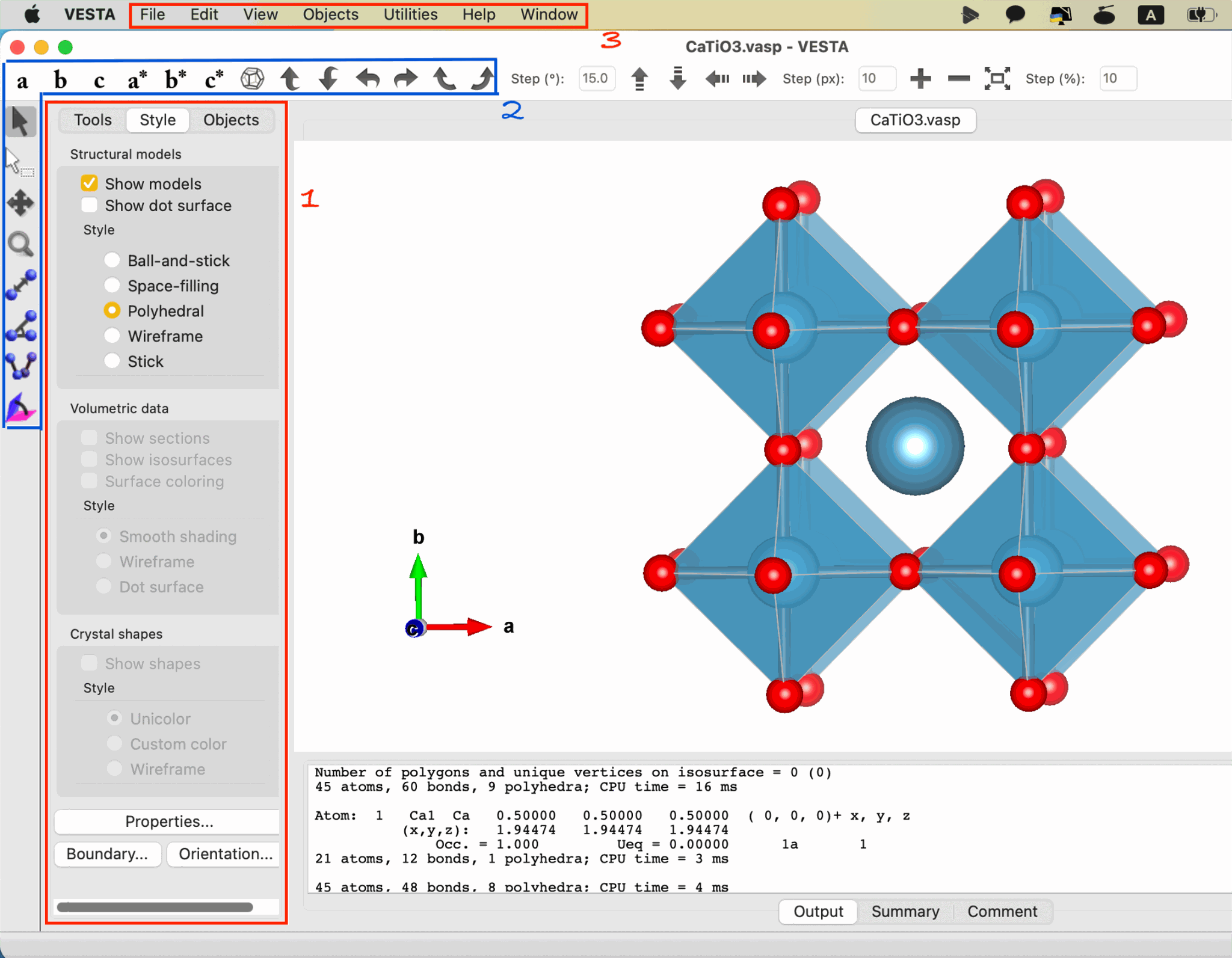The width and height of the screenshot is (1232, 958).
Task: Click the Properties... button
Action: point(168,821)
